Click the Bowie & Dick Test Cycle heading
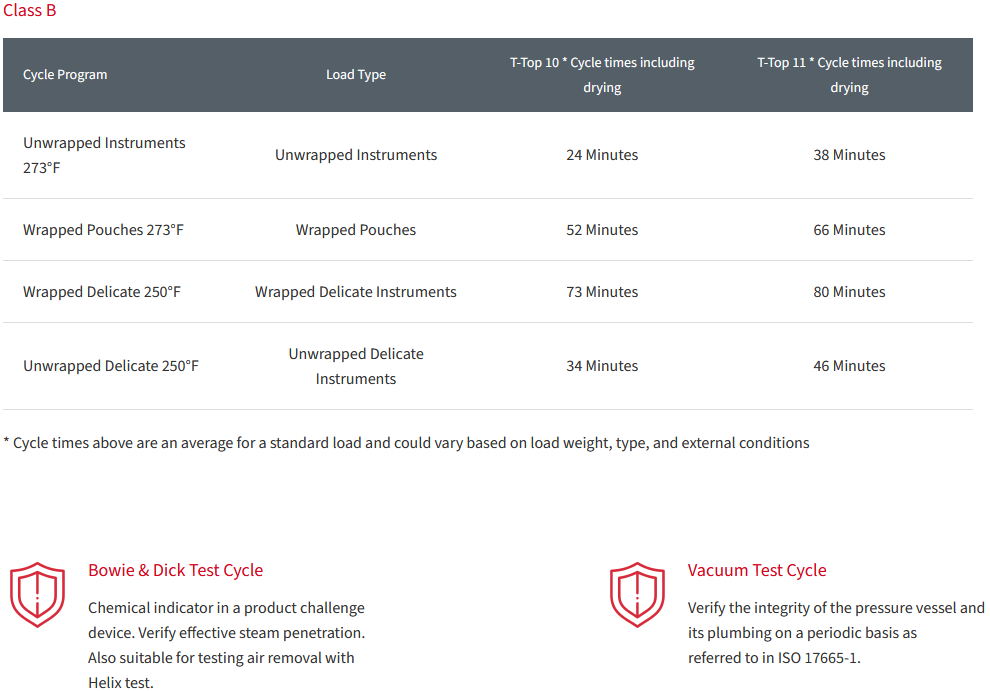Image resolution: width=990 pixels, height=691 pixels. [x=176, y=570]
